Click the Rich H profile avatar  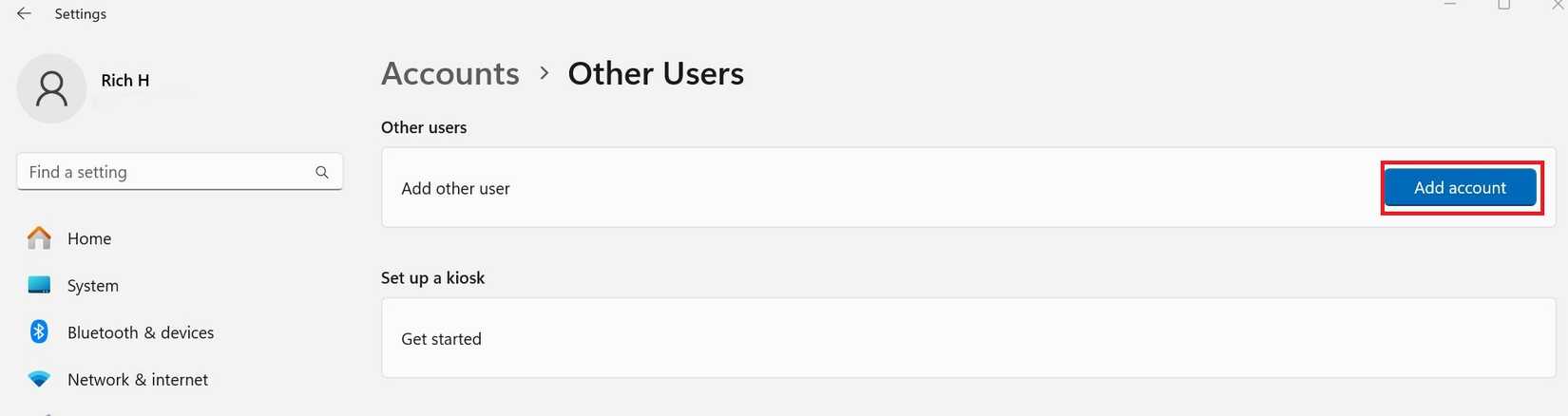point(51,88)
